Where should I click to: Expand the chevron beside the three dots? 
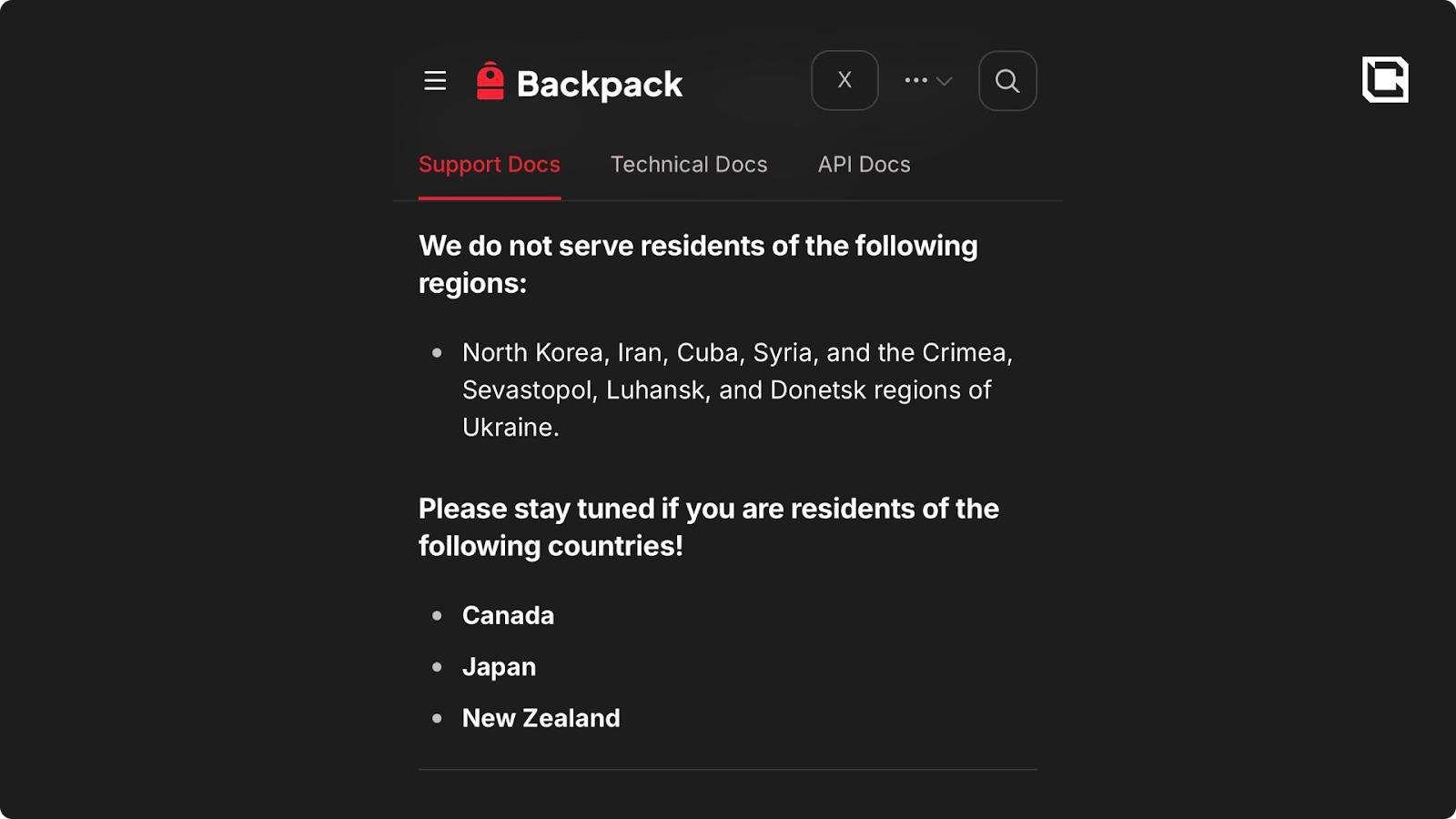coord(945,81)
